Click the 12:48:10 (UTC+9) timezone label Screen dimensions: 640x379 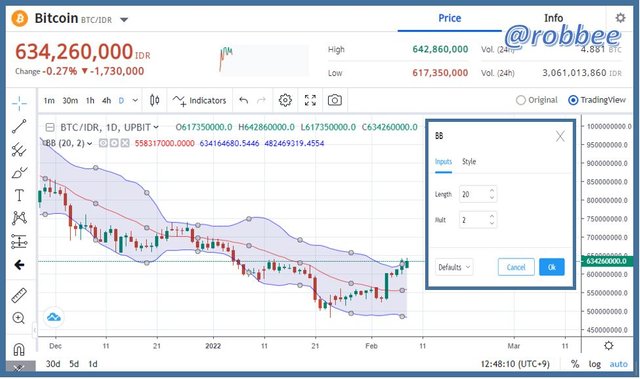[x=515, y=364]
